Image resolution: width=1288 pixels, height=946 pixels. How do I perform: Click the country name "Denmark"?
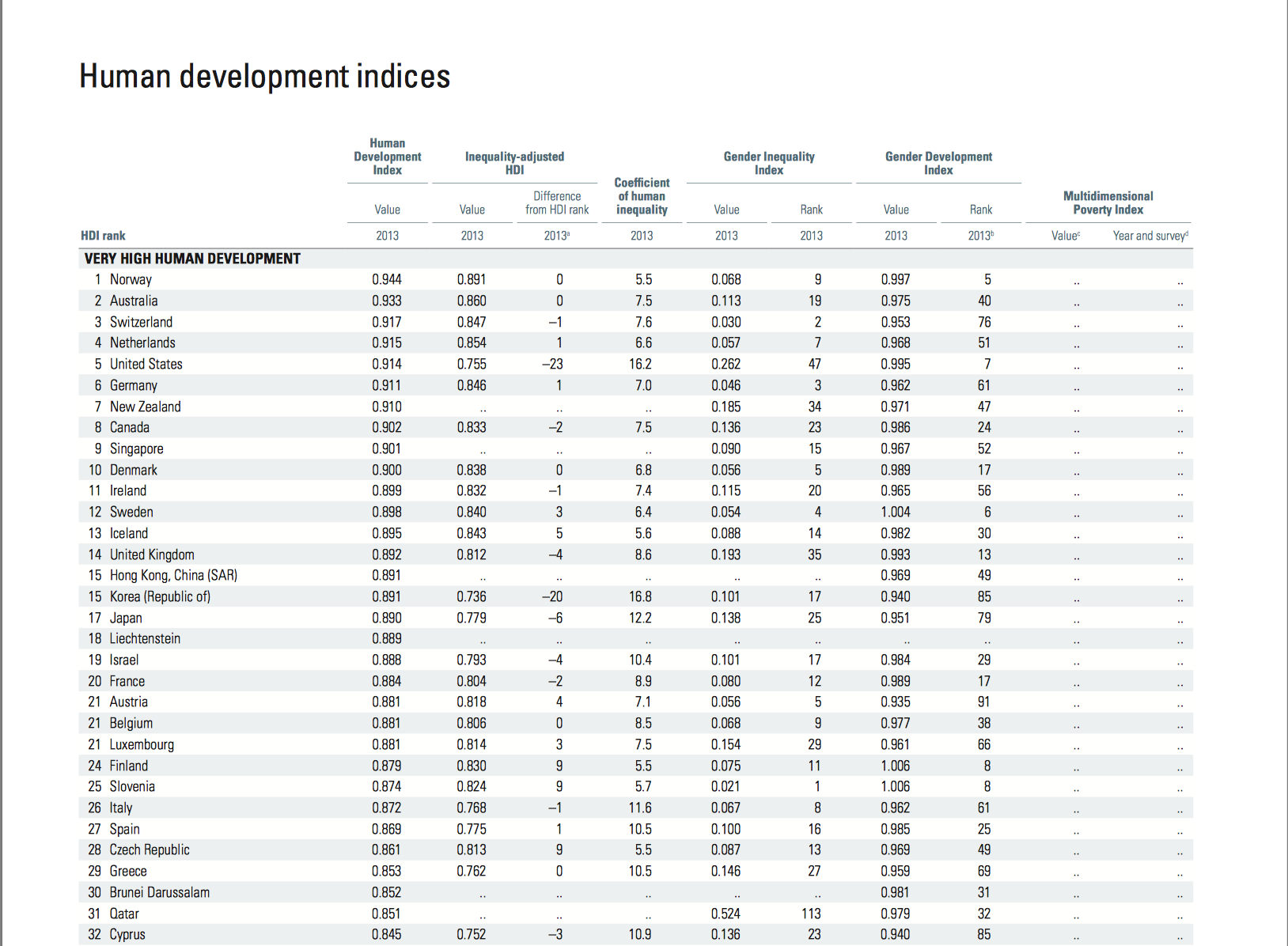pos(134,470)
